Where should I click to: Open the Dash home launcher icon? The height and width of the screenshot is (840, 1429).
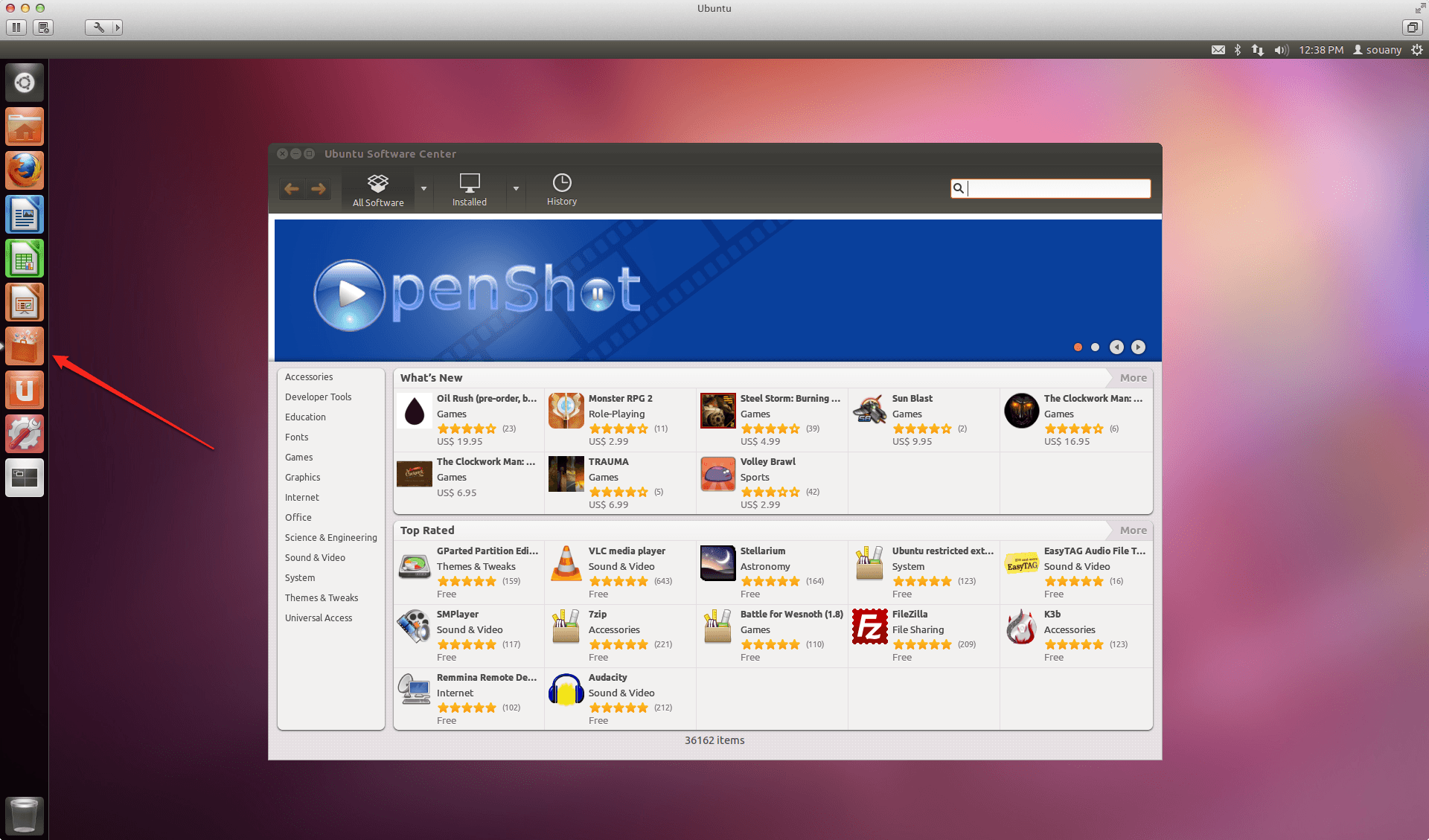click(x=25, y=83)
